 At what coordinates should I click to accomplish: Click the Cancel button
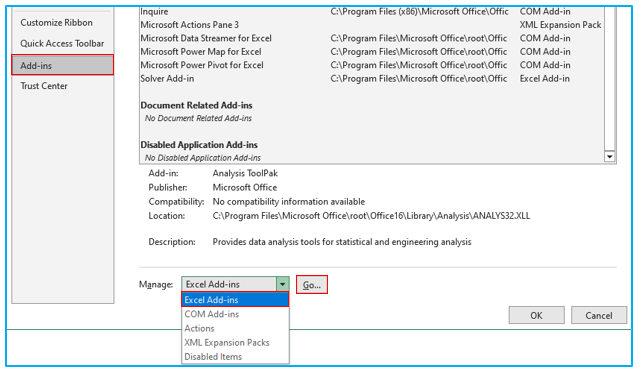point(599,315)
